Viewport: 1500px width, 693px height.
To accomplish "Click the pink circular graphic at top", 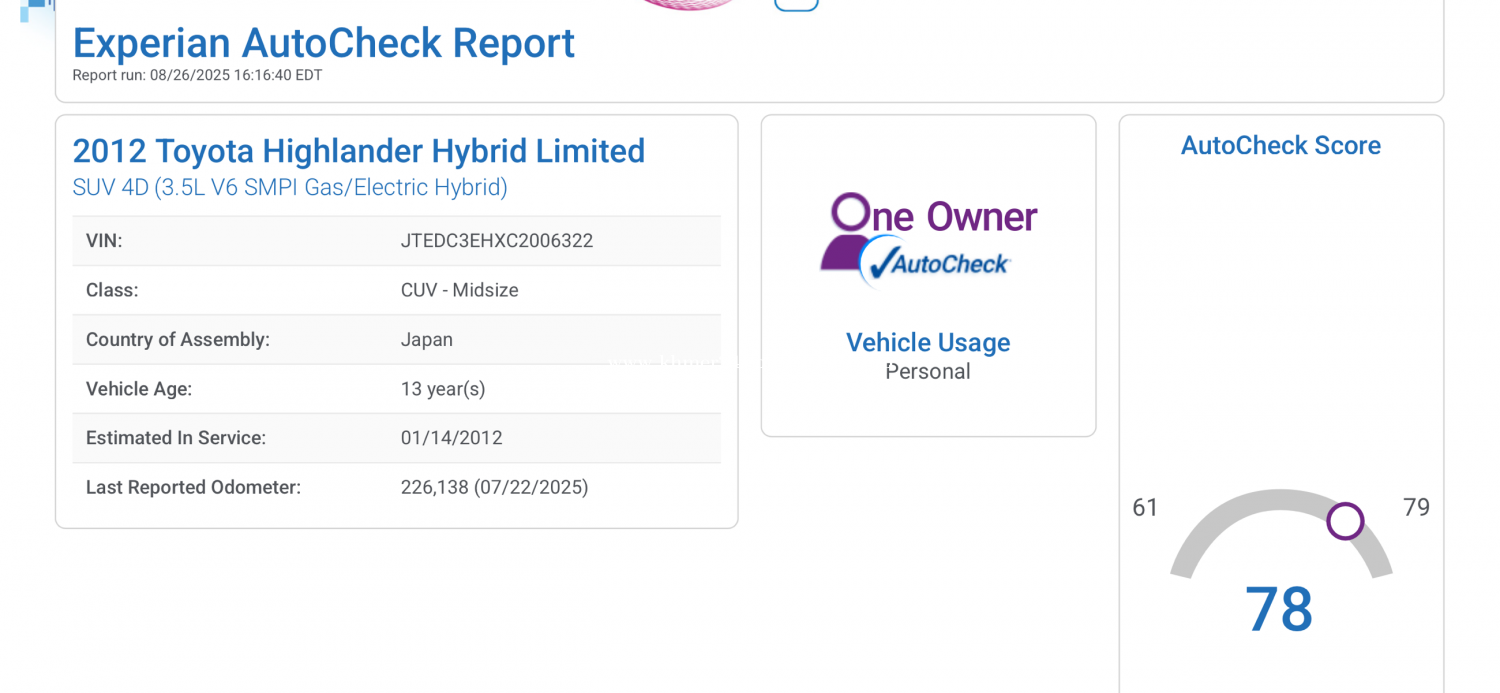I will (689, 4).
